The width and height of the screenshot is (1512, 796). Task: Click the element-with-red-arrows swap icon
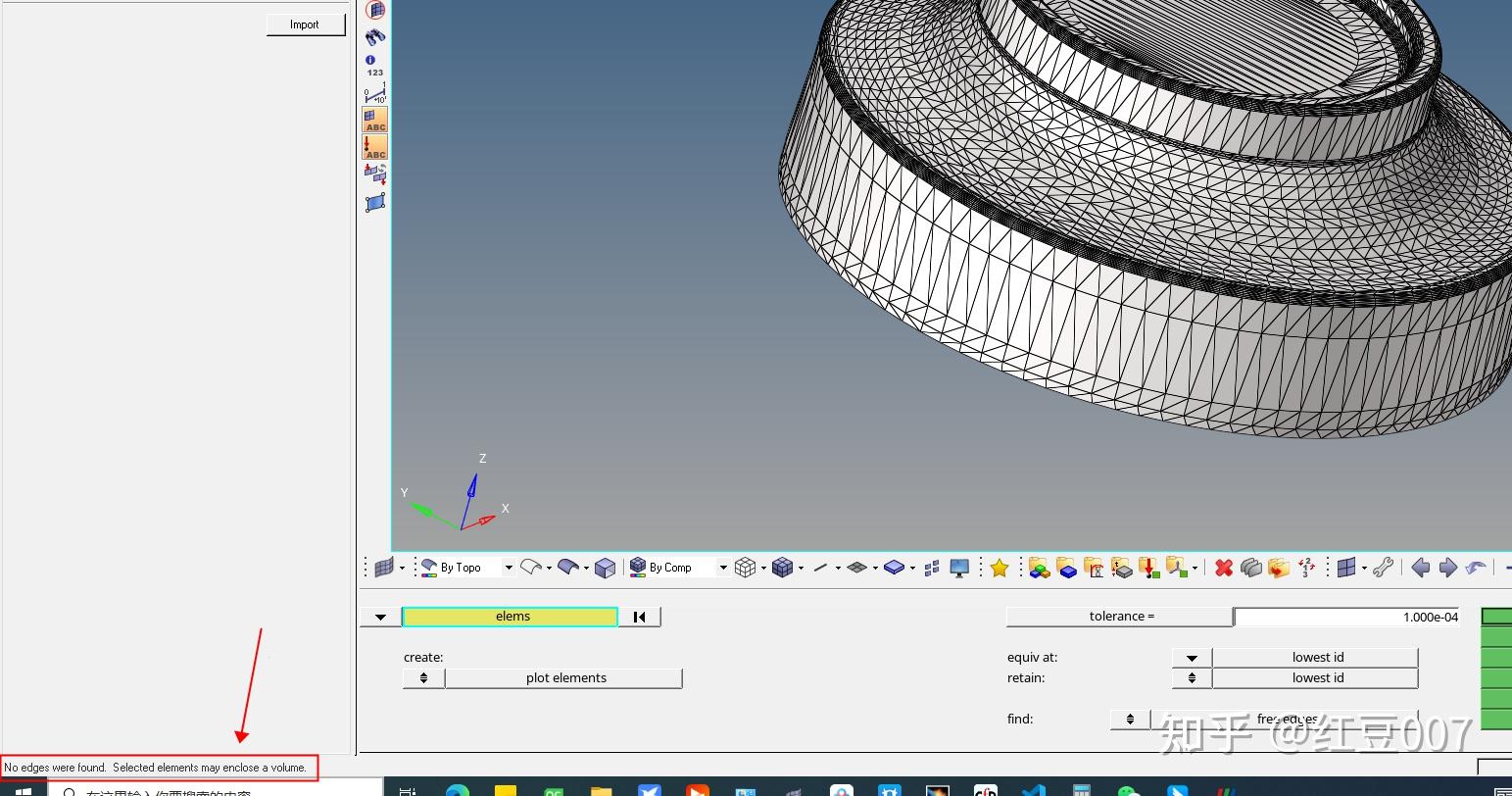pyautogui.click(x=375, y=174)
